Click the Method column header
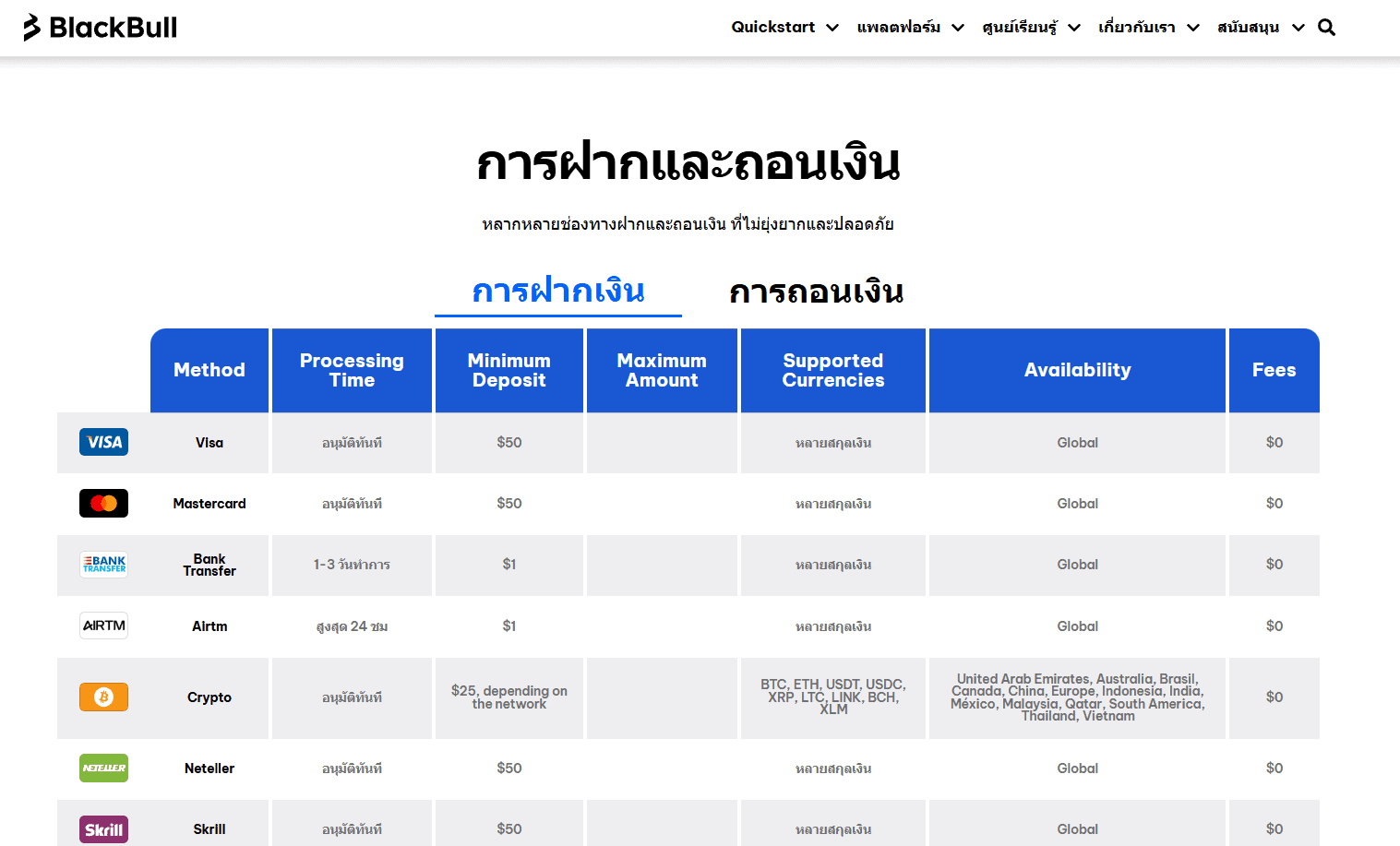This screenshot has width=1400, height=846. coord(209,370)
